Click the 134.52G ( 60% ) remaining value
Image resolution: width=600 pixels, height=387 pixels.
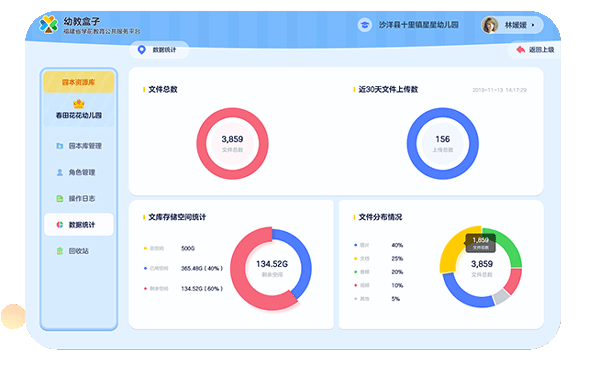202,289
